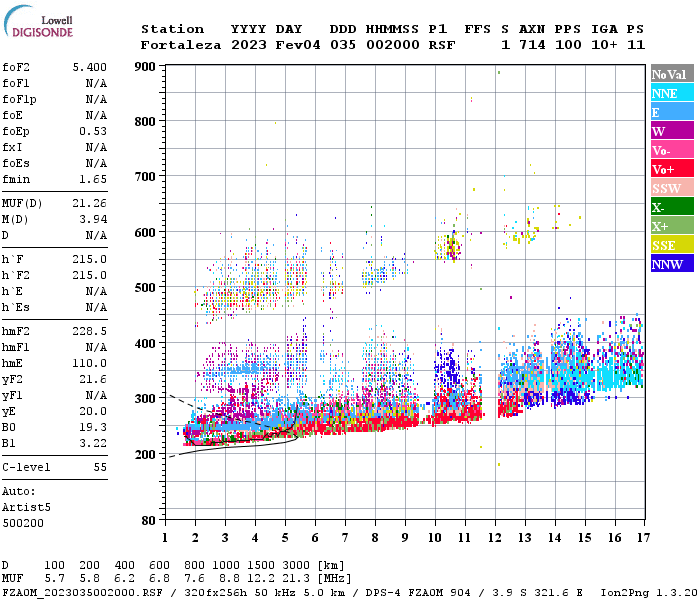The height and width of the screenshot is (600, 700).
Task: Select the NNW dark blue legend swatch
Action: [x=672, y=264]
